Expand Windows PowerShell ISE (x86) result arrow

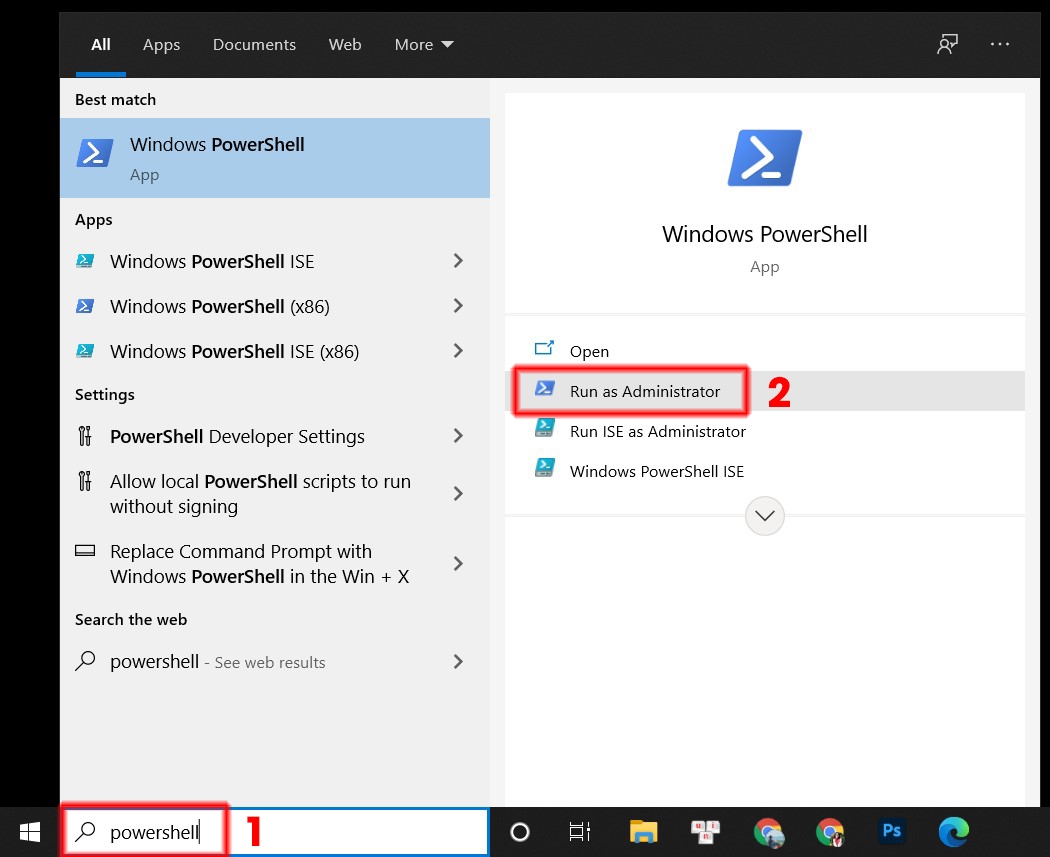click(458, 351)
